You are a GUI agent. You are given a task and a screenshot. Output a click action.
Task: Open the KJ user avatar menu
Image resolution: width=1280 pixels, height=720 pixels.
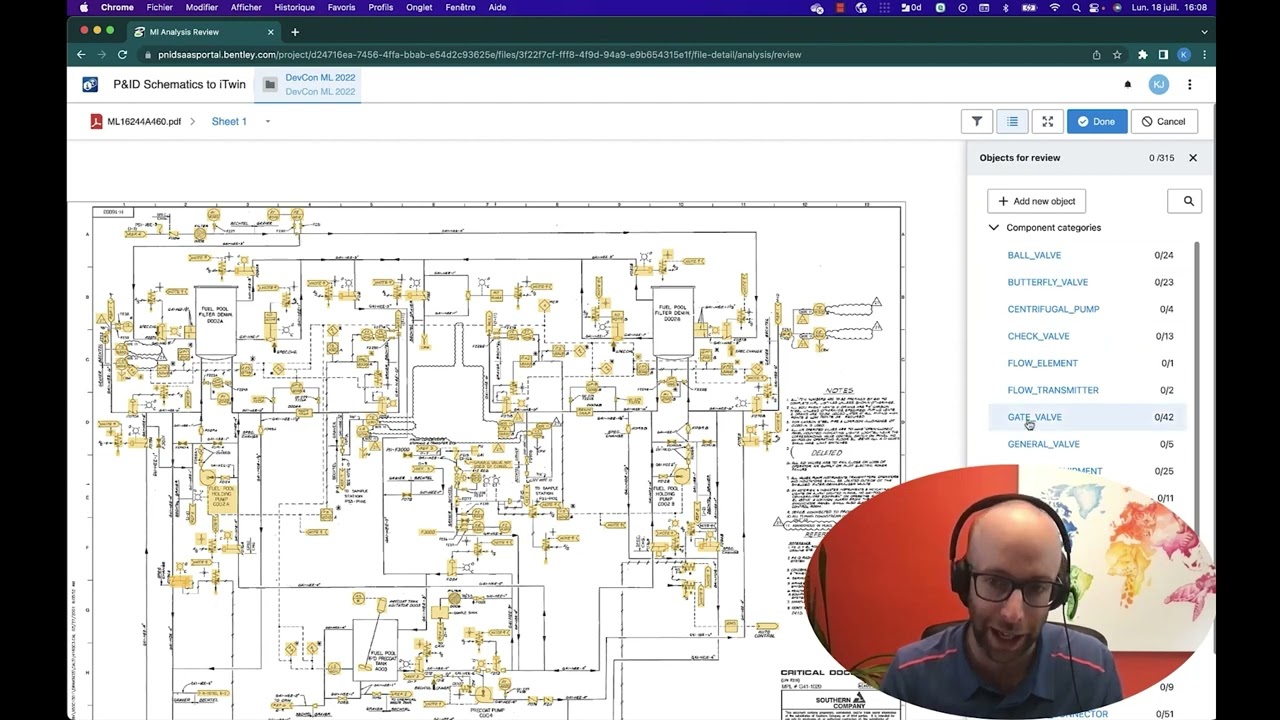pyautogui.click(x=1158, y=85)
